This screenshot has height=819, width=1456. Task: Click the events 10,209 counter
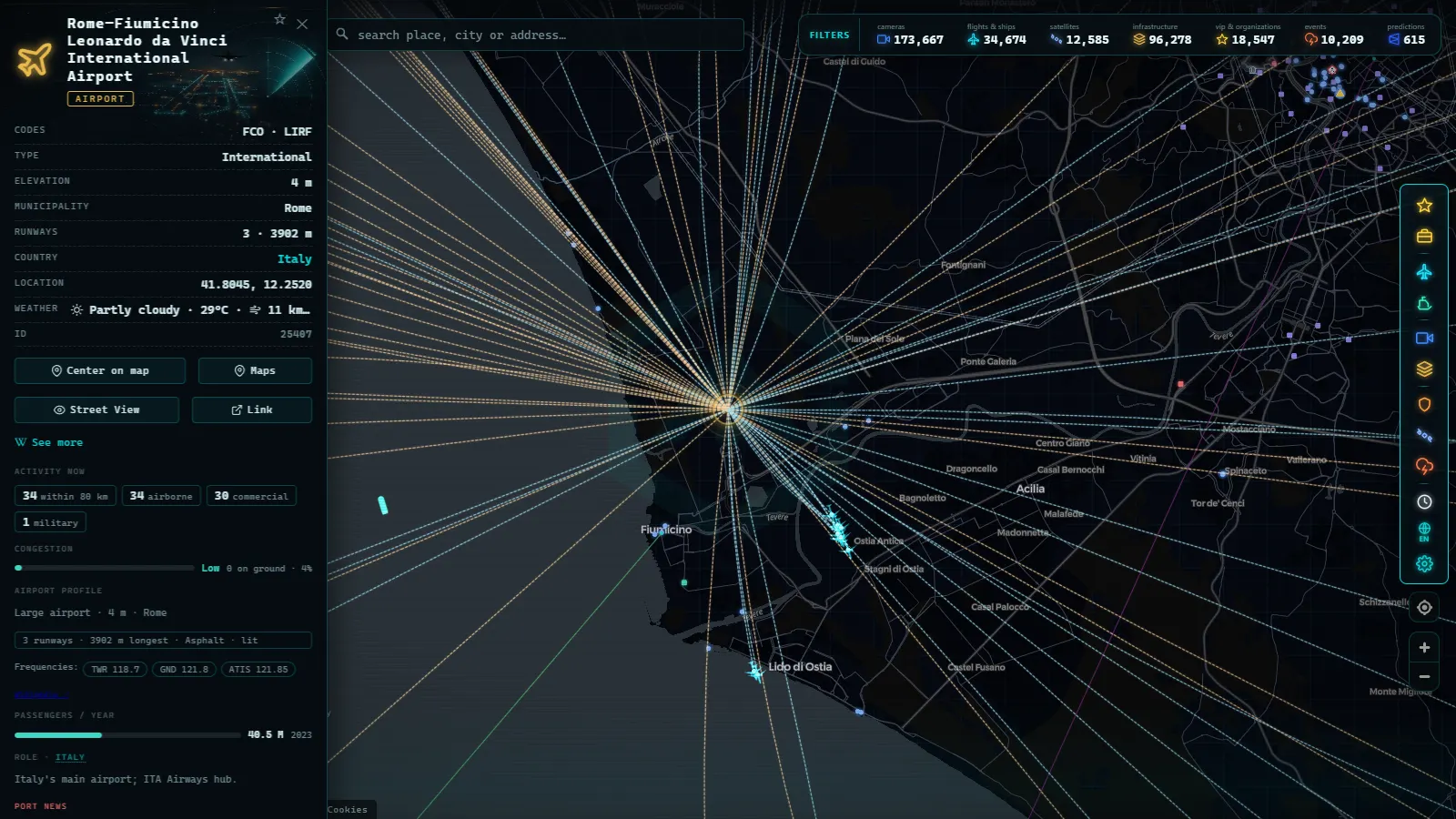point(1334,35)
